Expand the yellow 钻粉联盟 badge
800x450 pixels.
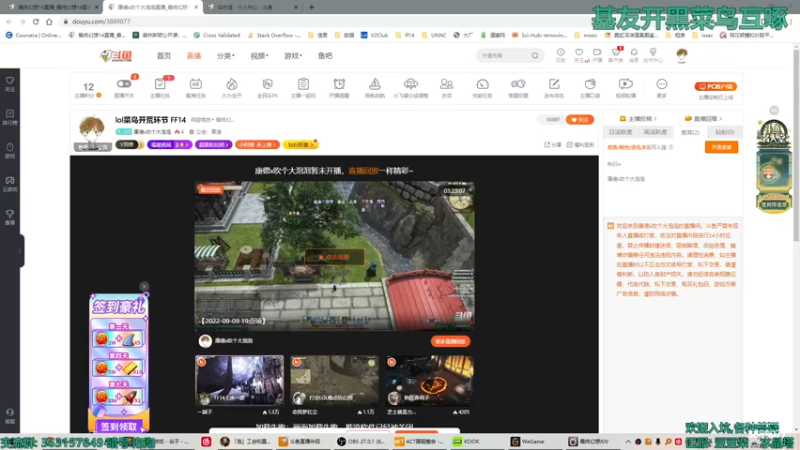coord(301,145)
